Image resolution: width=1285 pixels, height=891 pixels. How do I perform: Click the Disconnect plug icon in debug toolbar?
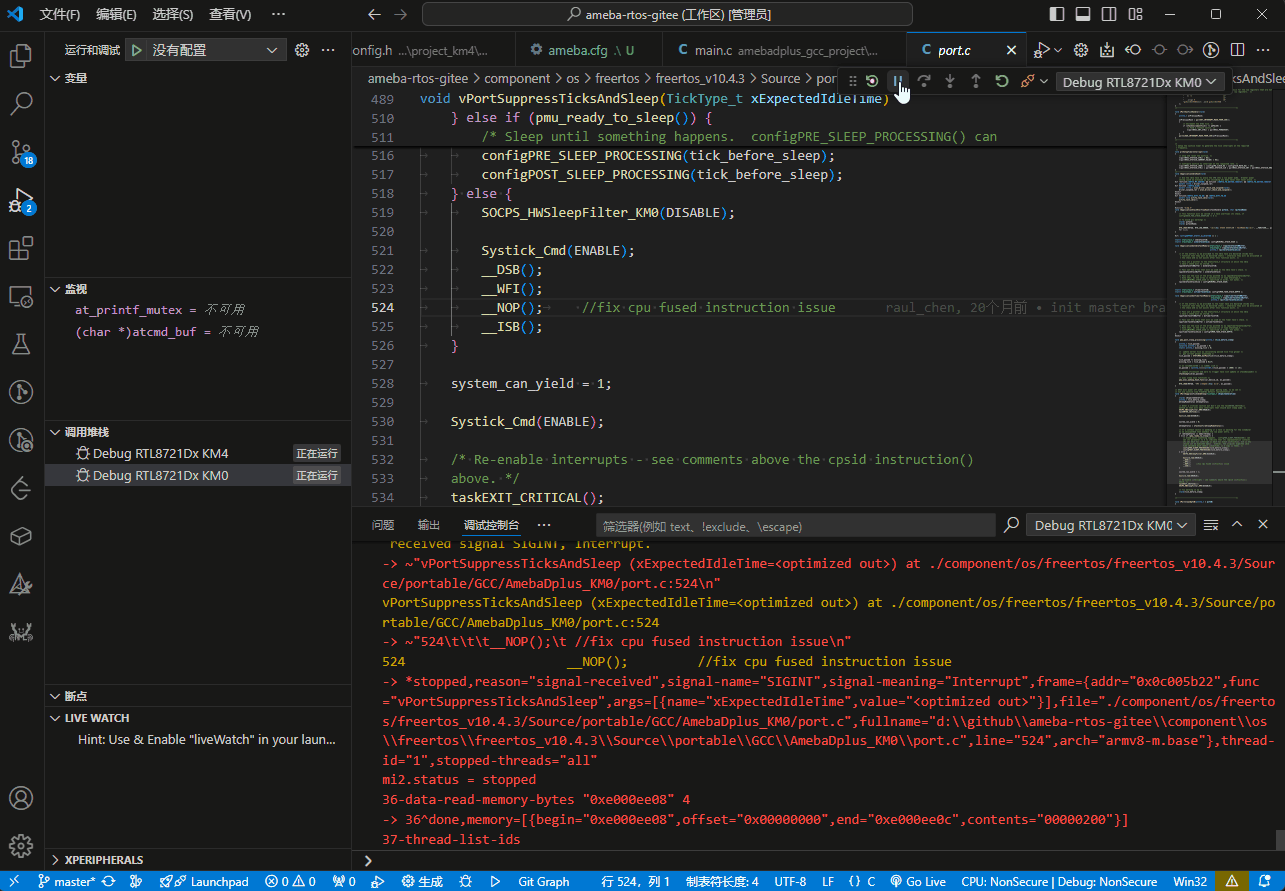1027,81
